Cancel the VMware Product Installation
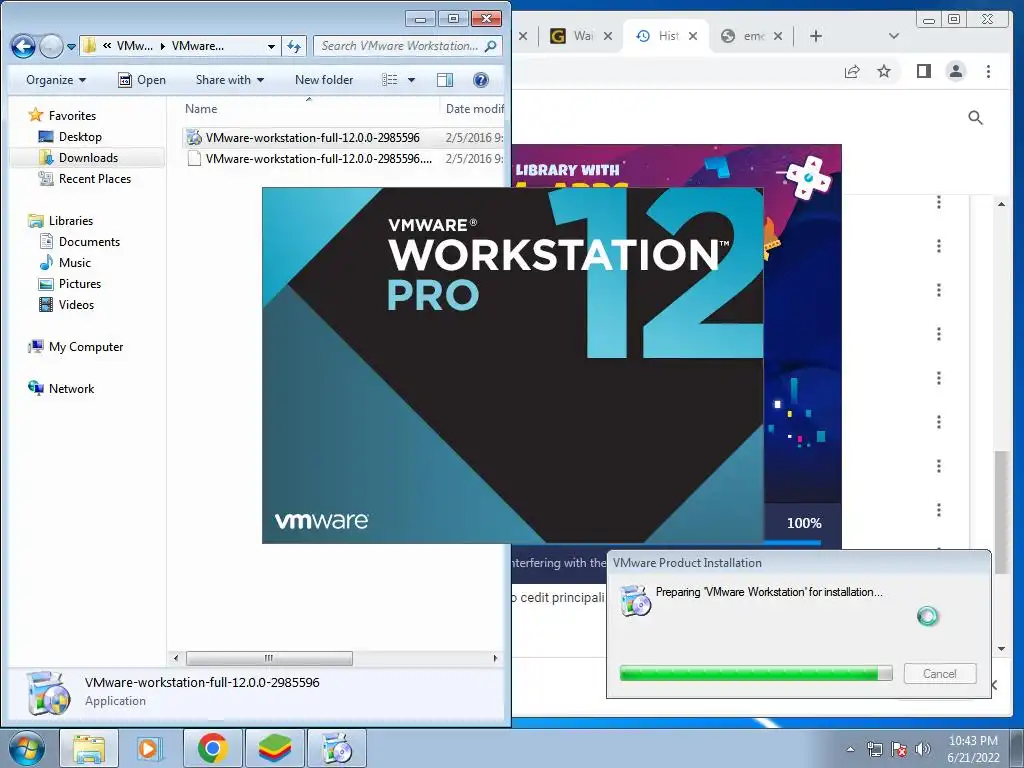This screenshot has width=1024, height=768. click(x=940, y=674)
